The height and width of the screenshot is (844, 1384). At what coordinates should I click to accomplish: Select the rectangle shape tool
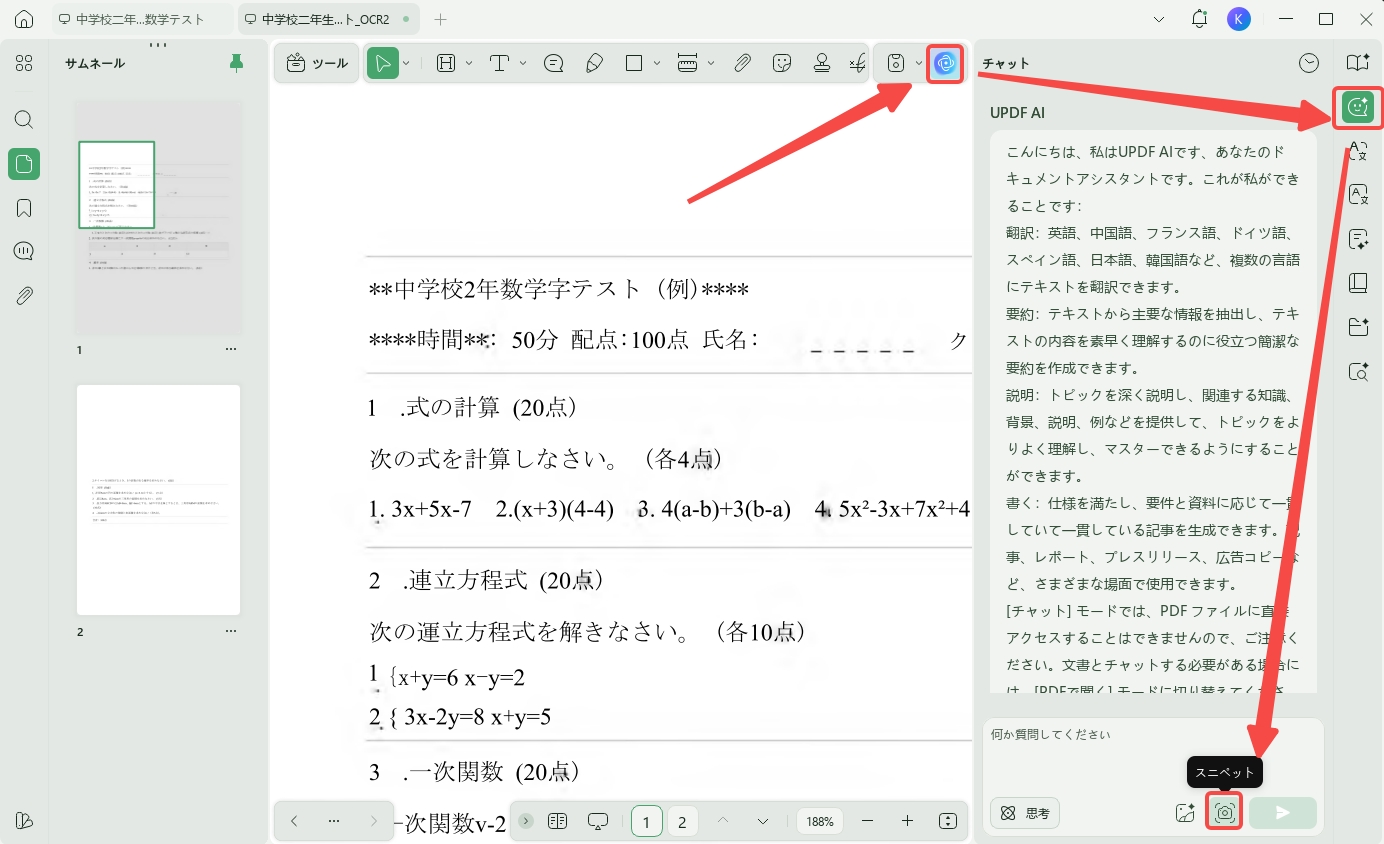click(634, 63)
